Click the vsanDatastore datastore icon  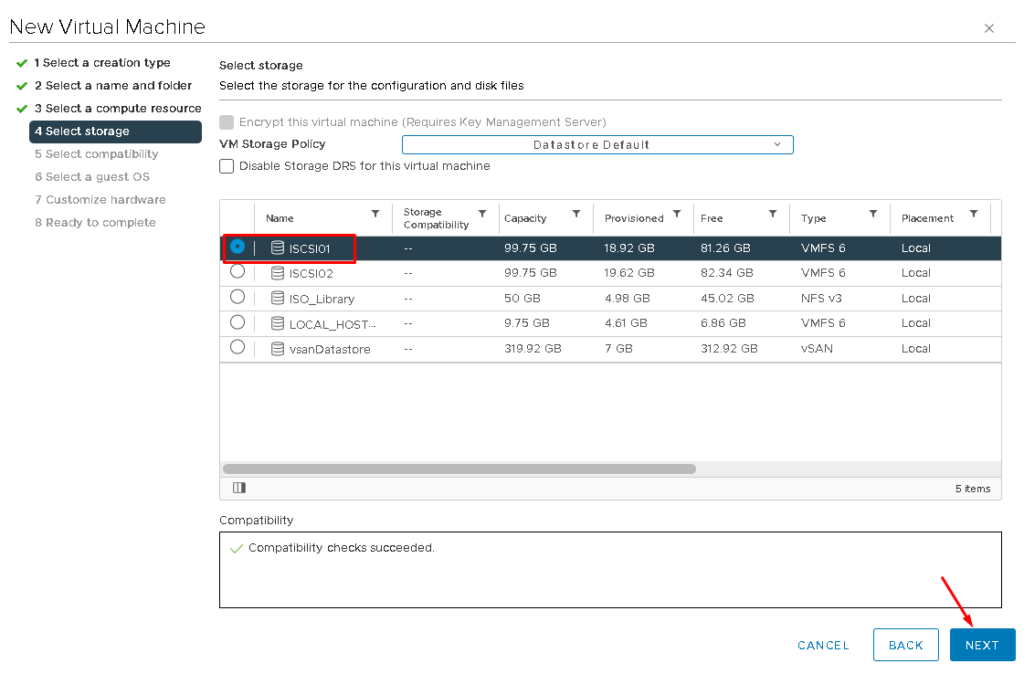click(278, 349)
